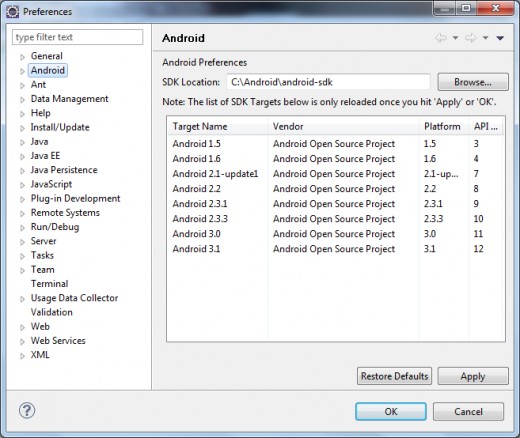The image size is (520, 438).
Task: Expand the Java preferences node arrow
Action: point(22,142)
